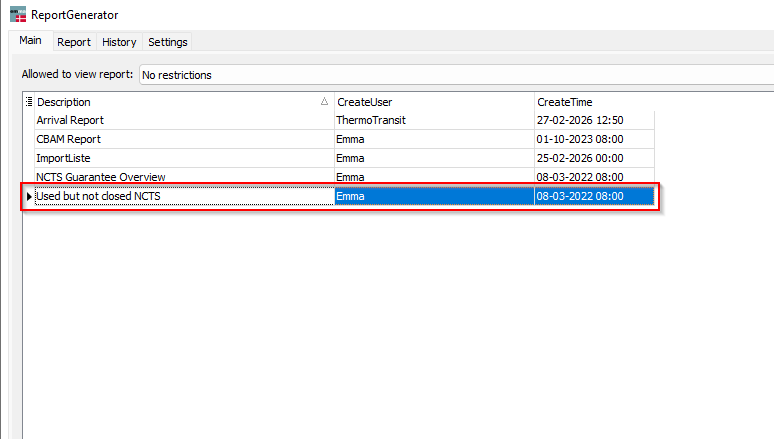The height and width of the screenshot is (439, 774).
Task: Choose the ImportListe report
Action: pyautogui.click(x=64, y=158)
